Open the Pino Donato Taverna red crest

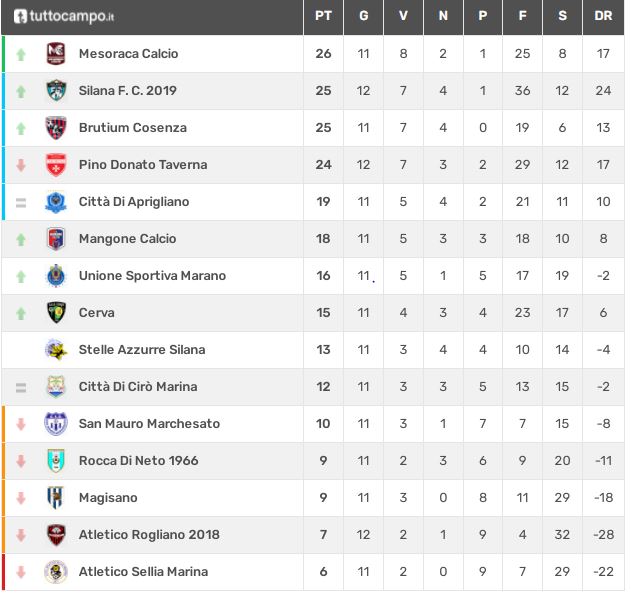tap(56, 165)
